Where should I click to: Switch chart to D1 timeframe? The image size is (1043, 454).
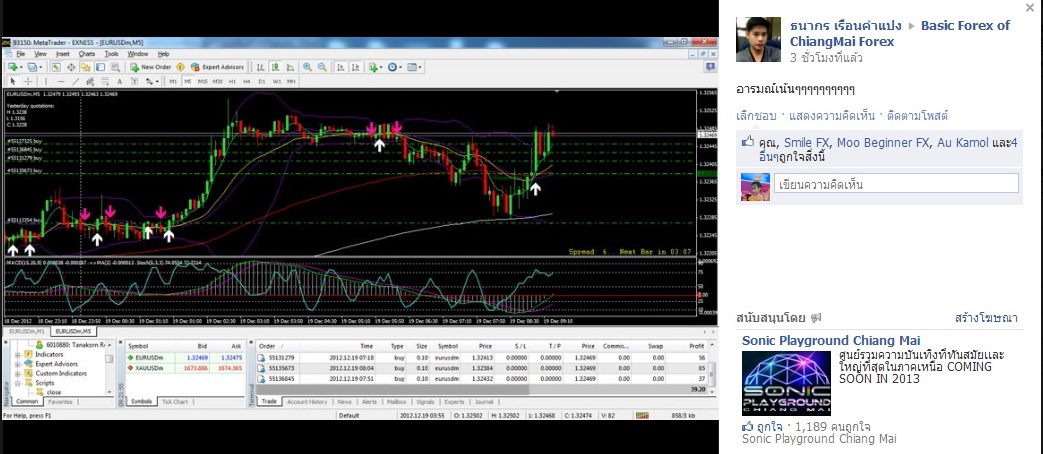pyautogui.click(x=261, y=81)
